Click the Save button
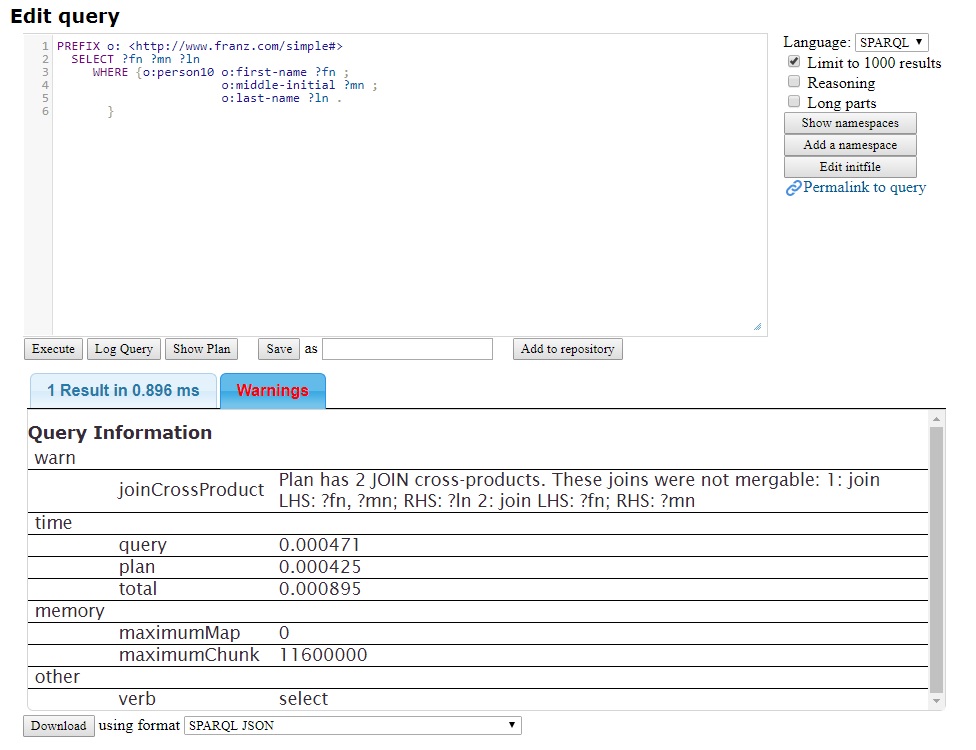 pyautogui.click(x=279, y=349)
